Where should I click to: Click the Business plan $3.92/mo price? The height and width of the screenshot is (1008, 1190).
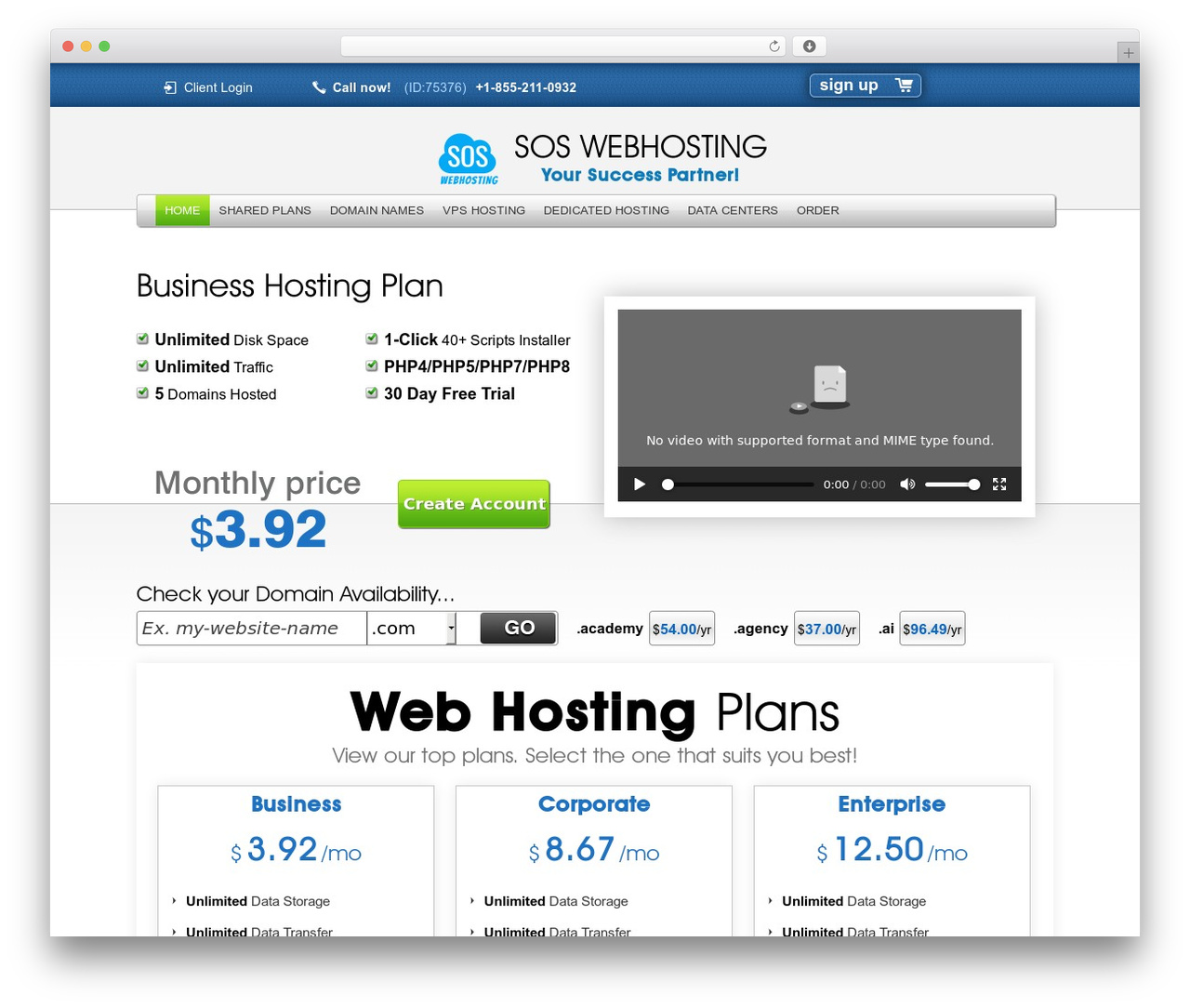click(297, 850)
